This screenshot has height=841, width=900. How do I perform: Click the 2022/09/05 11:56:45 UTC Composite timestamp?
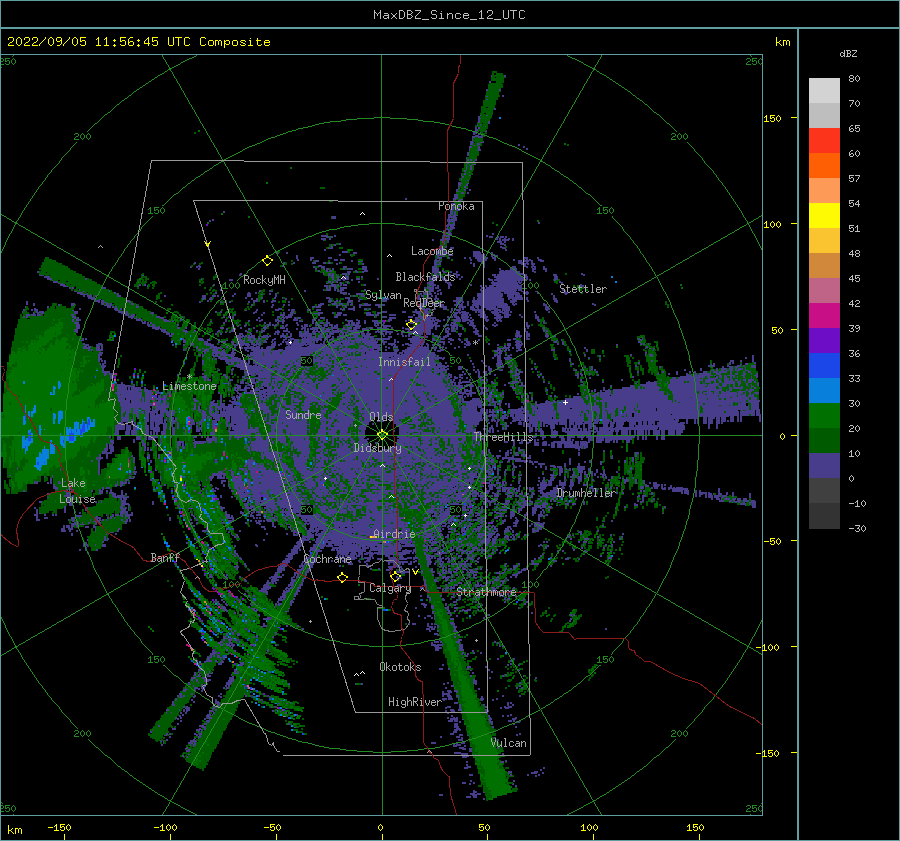pyautogui.click(x=138, y=42)
